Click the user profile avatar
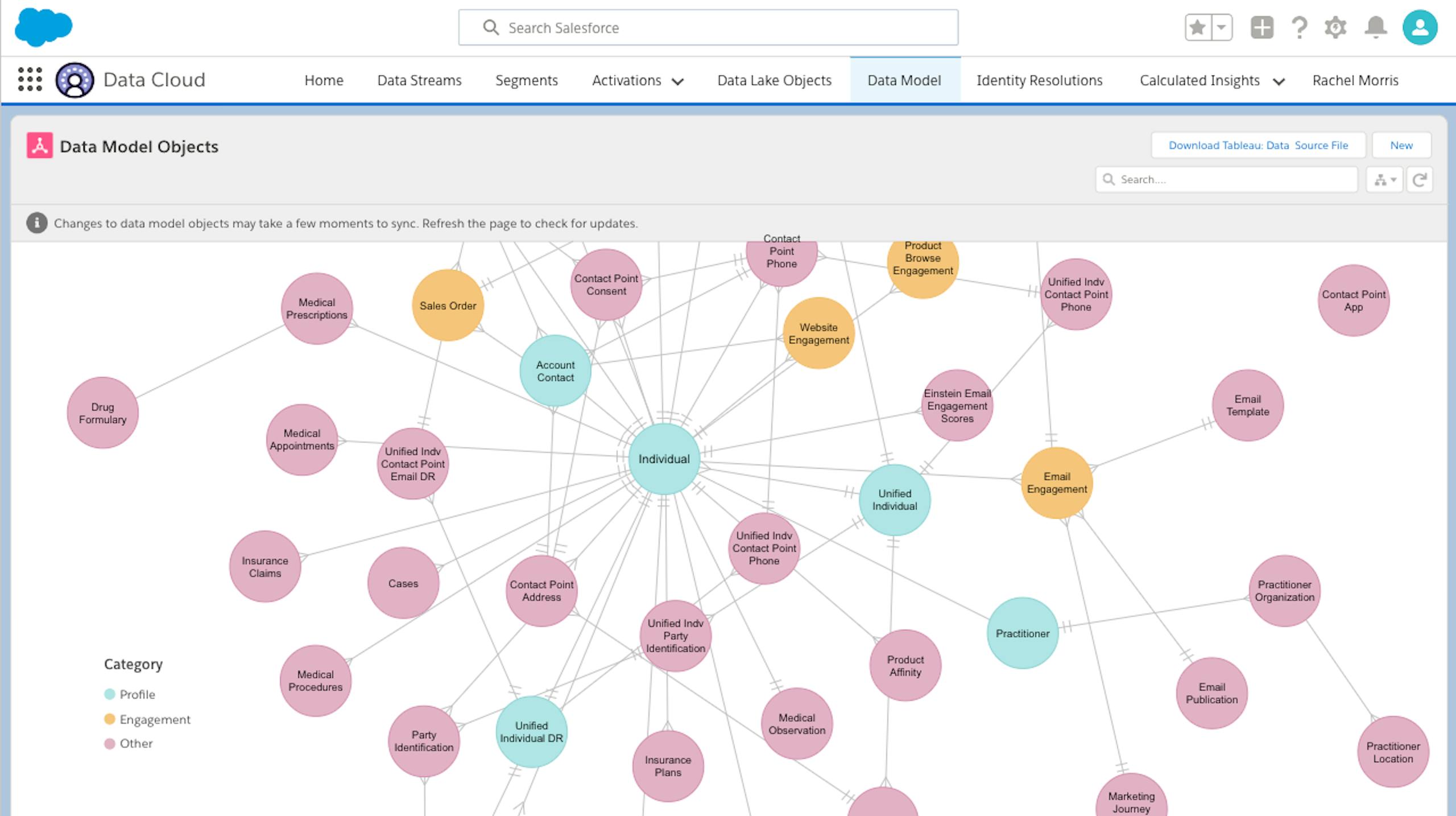Screen dimensions: 1456x816 coord(1420,27)
